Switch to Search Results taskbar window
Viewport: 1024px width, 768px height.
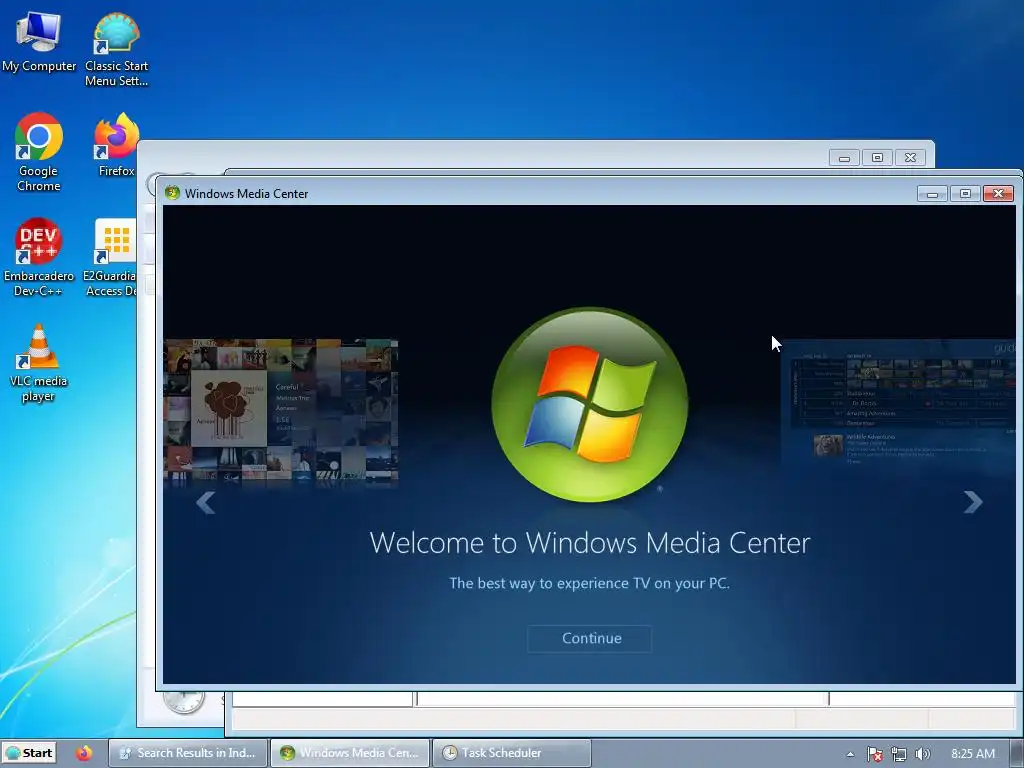point(188,753)
